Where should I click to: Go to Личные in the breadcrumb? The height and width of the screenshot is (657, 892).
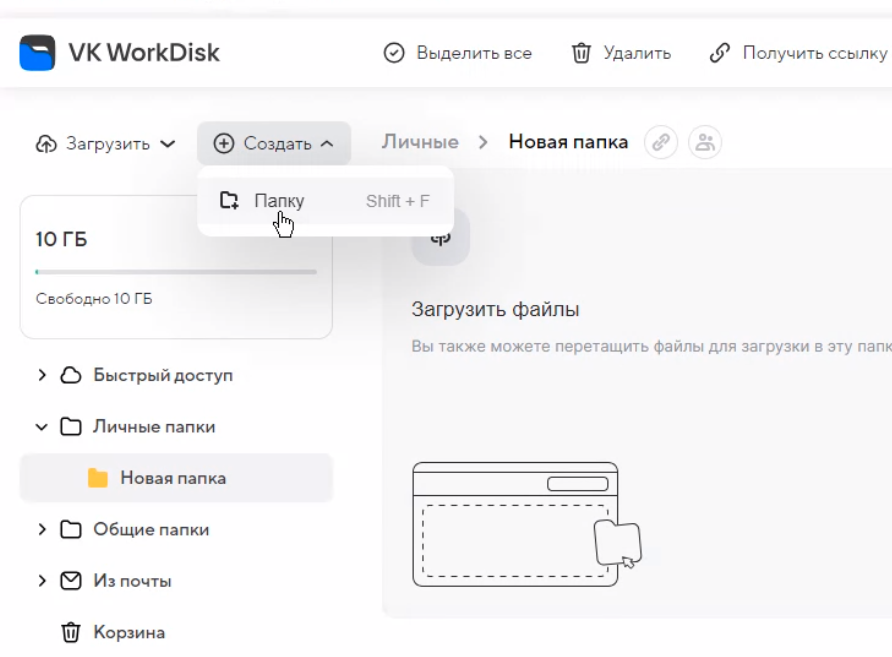point(420,142)
